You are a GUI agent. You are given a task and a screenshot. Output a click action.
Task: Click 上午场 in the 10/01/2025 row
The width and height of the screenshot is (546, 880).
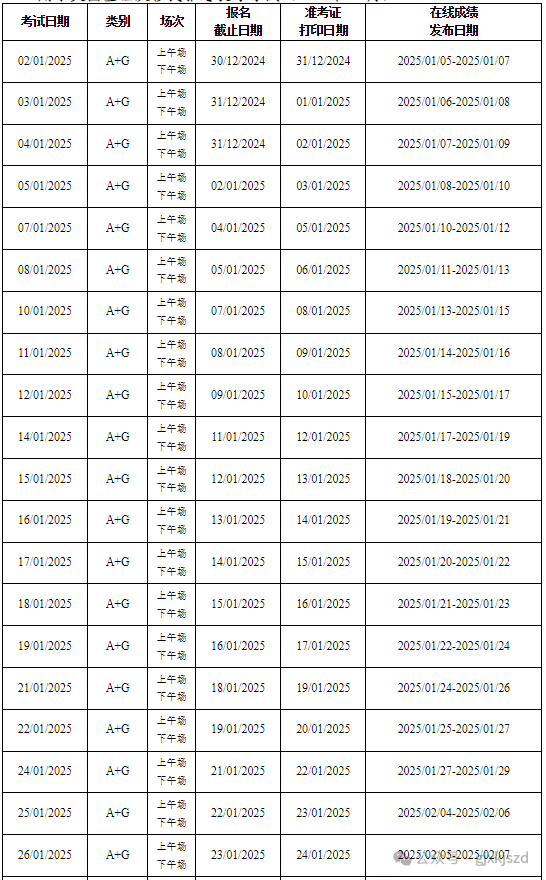coord(172,303)
